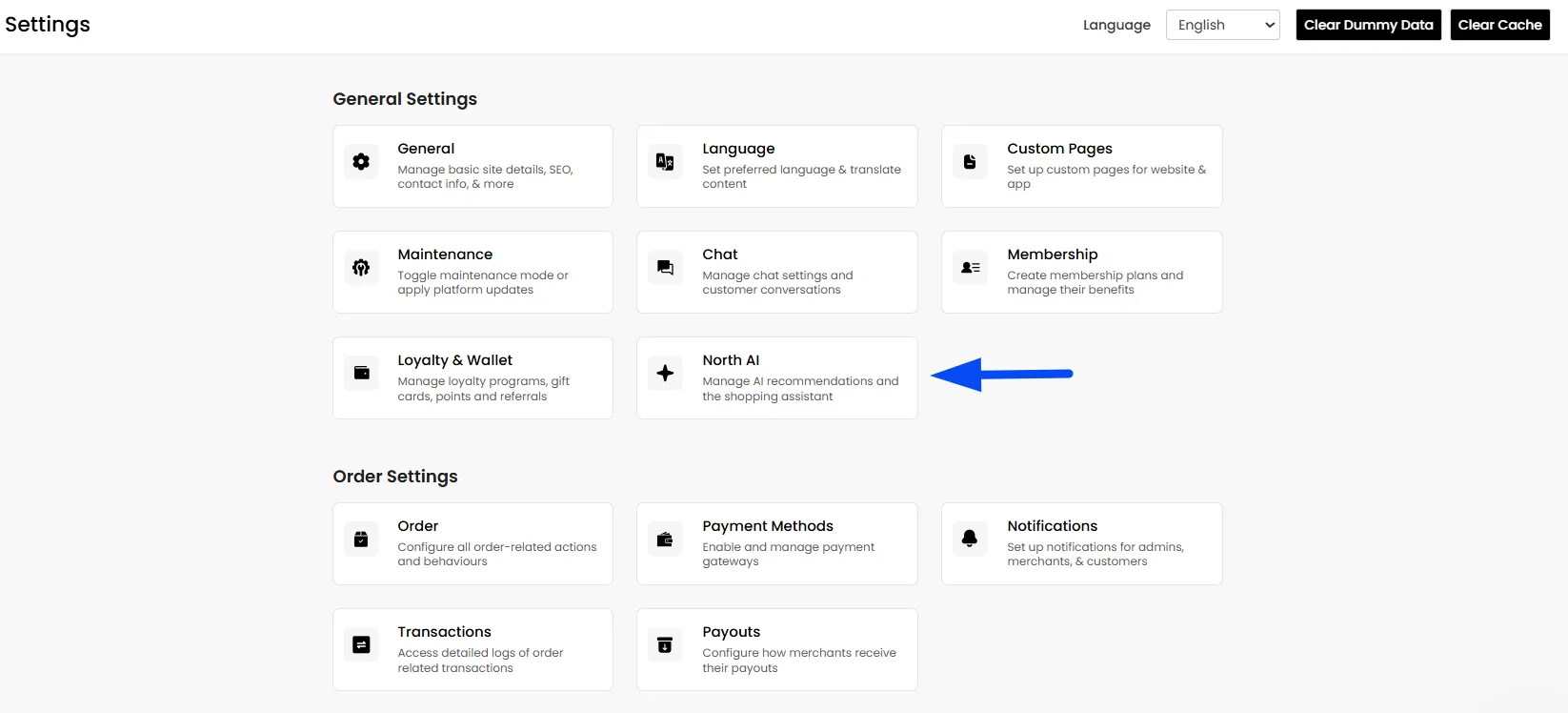Click text 'Manage AI recommendations and the shopping assistant'

(x=800, y=389)
